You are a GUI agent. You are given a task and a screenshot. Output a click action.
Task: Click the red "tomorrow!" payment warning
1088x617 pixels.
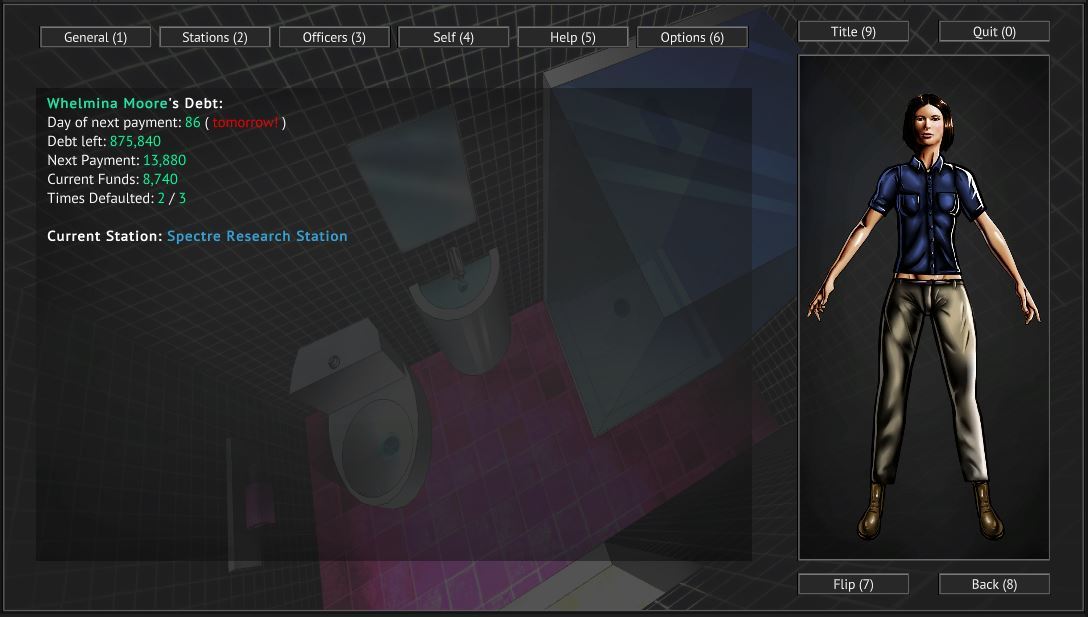tap(246, 122)
